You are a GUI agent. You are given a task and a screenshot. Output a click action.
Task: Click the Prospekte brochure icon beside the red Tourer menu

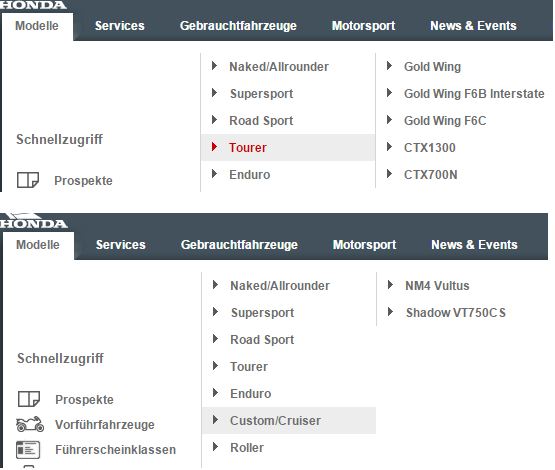pos(28,180)
